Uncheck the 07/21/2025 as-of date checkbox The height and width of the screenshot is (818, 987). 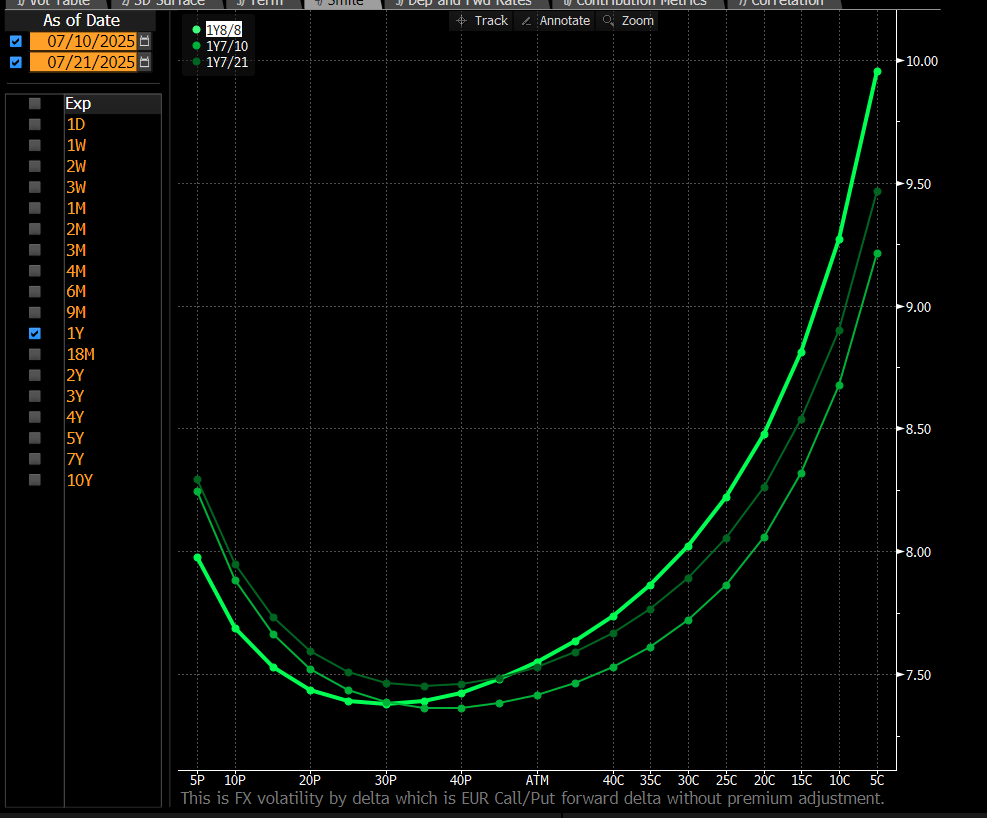pos(16,62)
